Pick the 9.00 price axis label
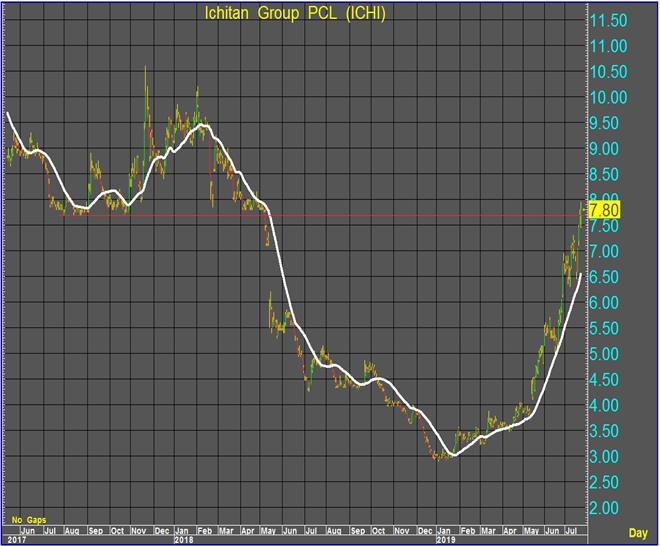Image resolution: width=660 pixels, height=546 pixels. point(604,149)
